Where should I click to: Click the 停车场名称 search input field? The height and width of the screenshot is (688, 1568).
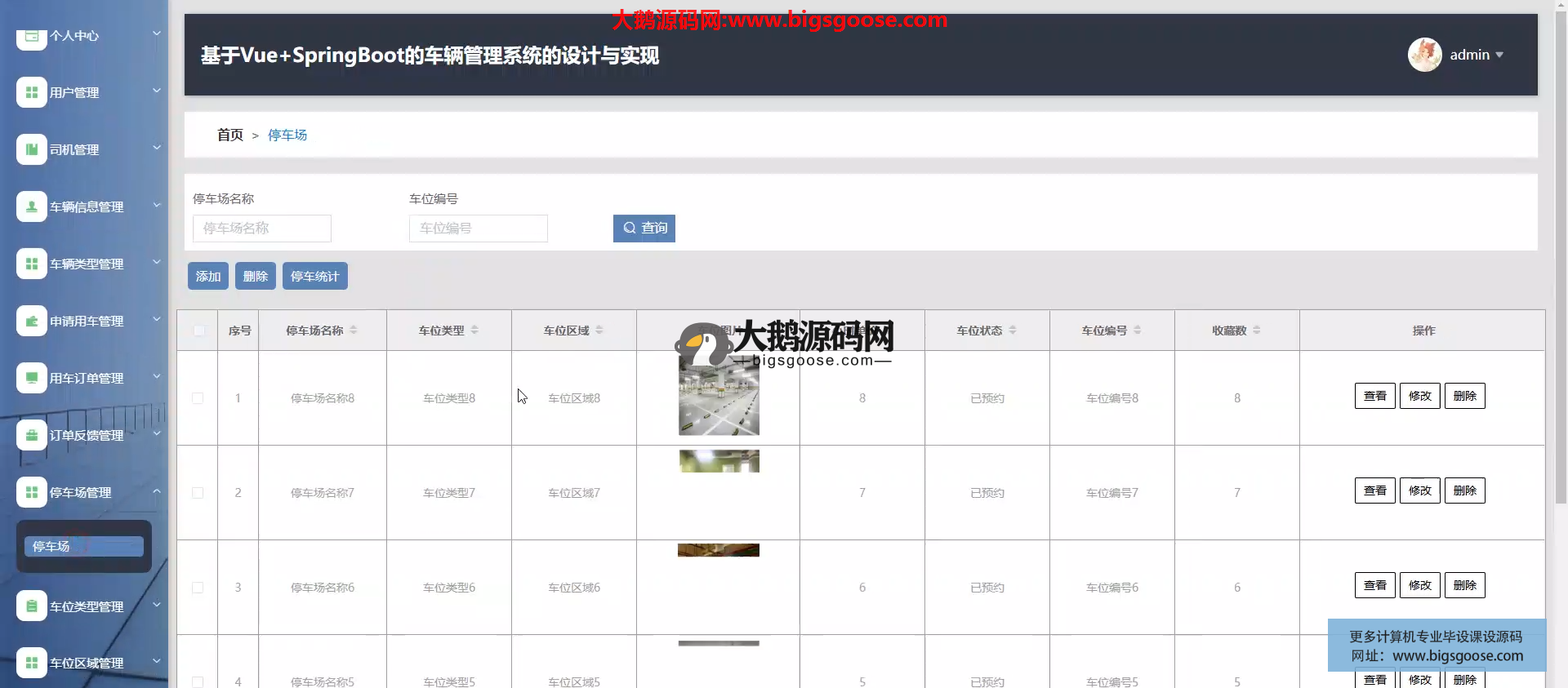click(x=261, y=229)
